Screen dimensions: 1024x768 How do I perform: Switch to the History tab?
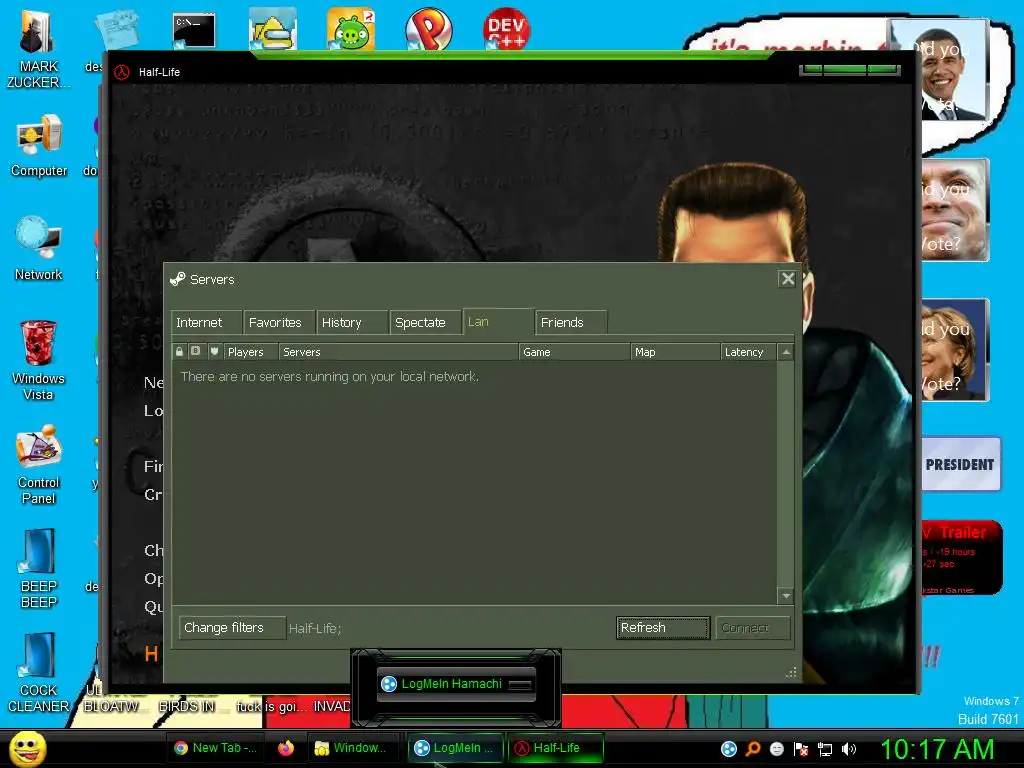coord(352,323)
